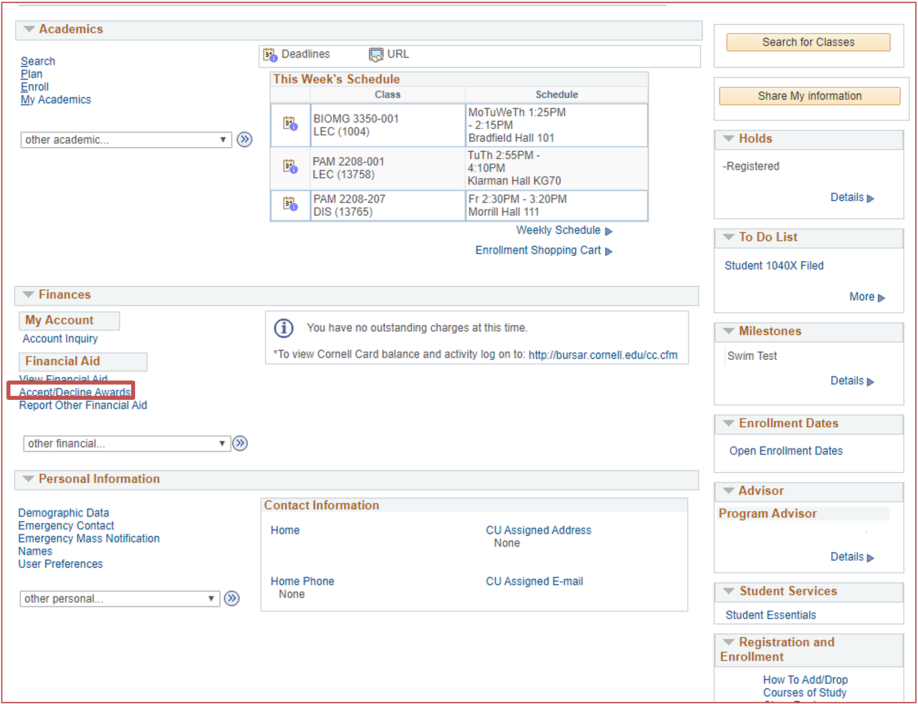Collapse the Academics section
This screenshot has width=918, height=704.
coord(28,30)
